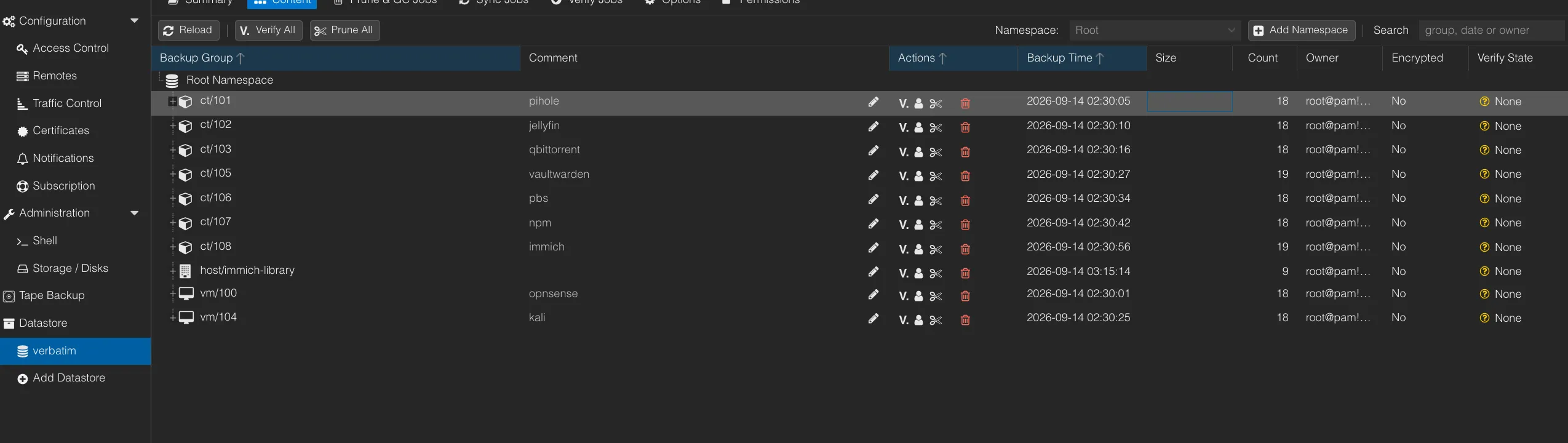This screenshot has height=443, width=1568.
Task: Open the Datastore section in the sidebar
Action: point(42,323)
